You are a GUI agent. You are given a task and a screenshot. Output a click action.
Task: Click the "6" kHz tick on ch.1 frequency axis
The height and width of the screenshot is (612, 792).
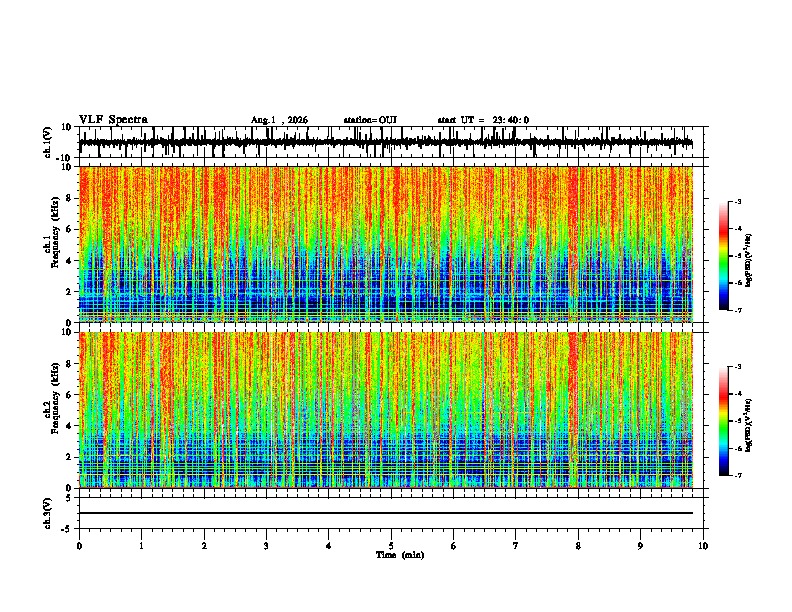[x=69, y=229]
